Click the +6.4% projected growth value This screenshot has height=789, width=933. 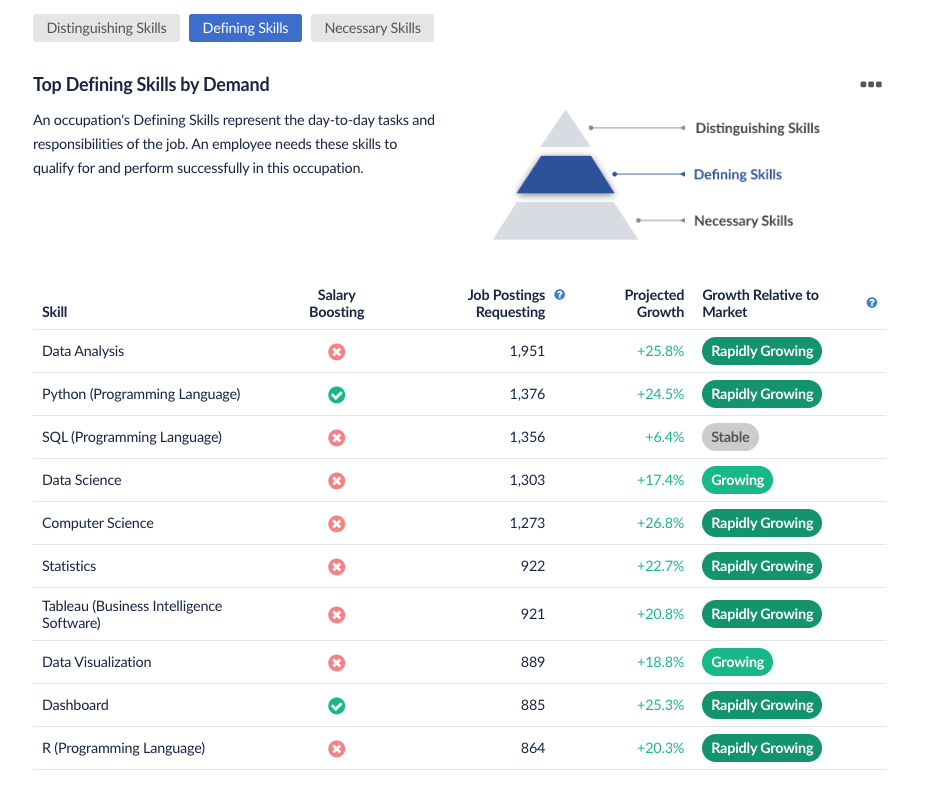665,437
